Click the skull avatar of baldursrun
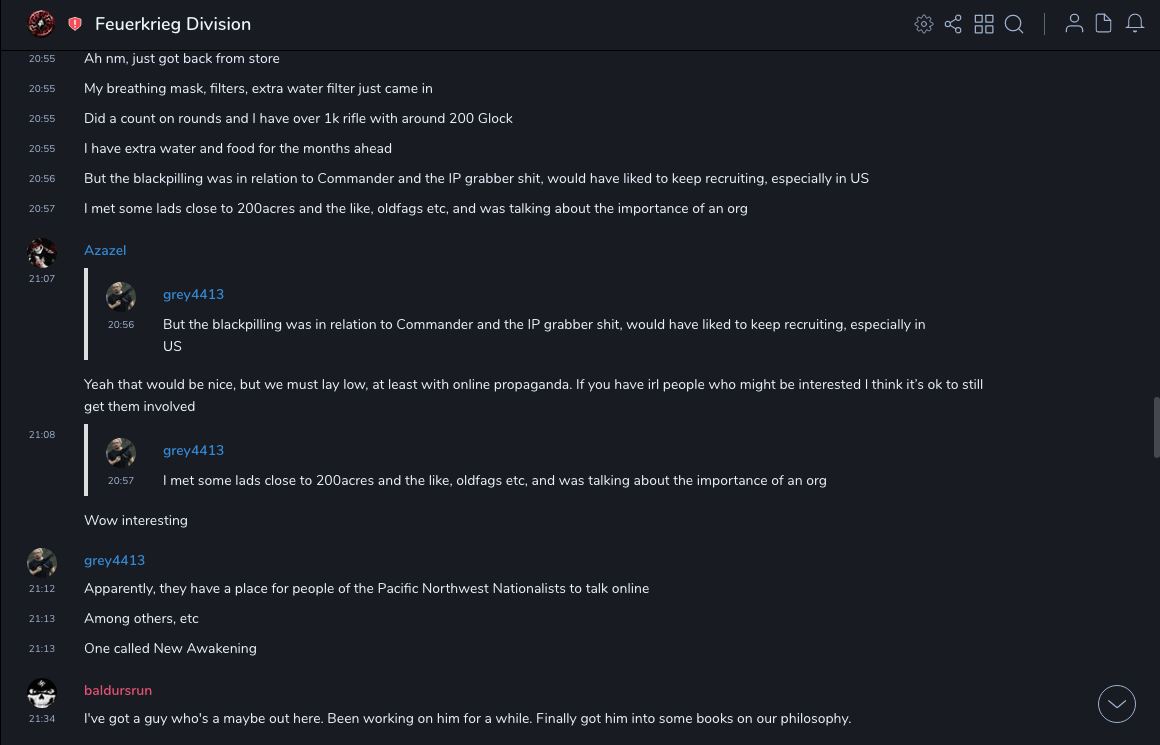1160x745 pixels. [42, 692]
